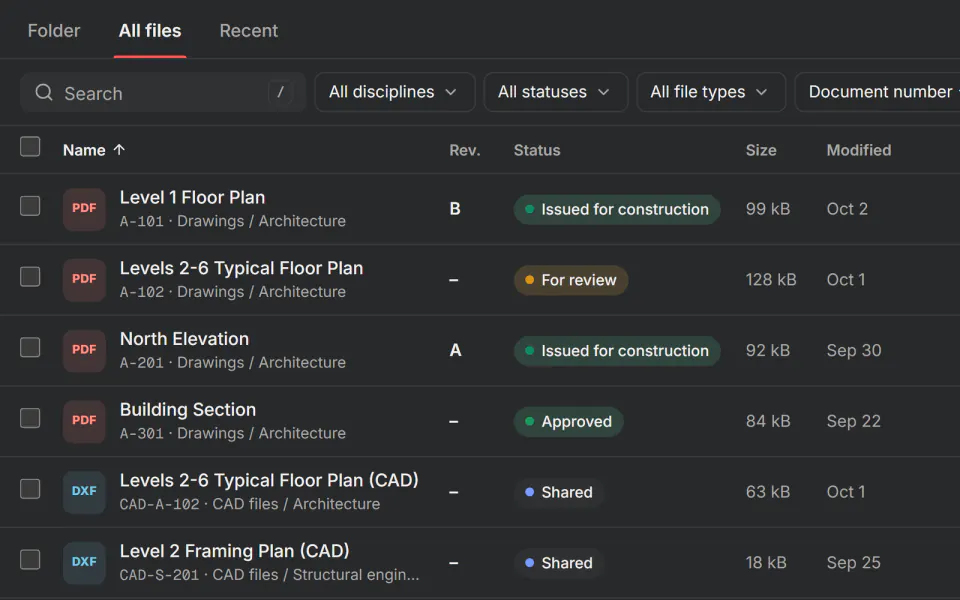The height and width of the screenshot is (600, 960).
Task: Click the PDF icon for Building Section
Action: tap(84, 421)
